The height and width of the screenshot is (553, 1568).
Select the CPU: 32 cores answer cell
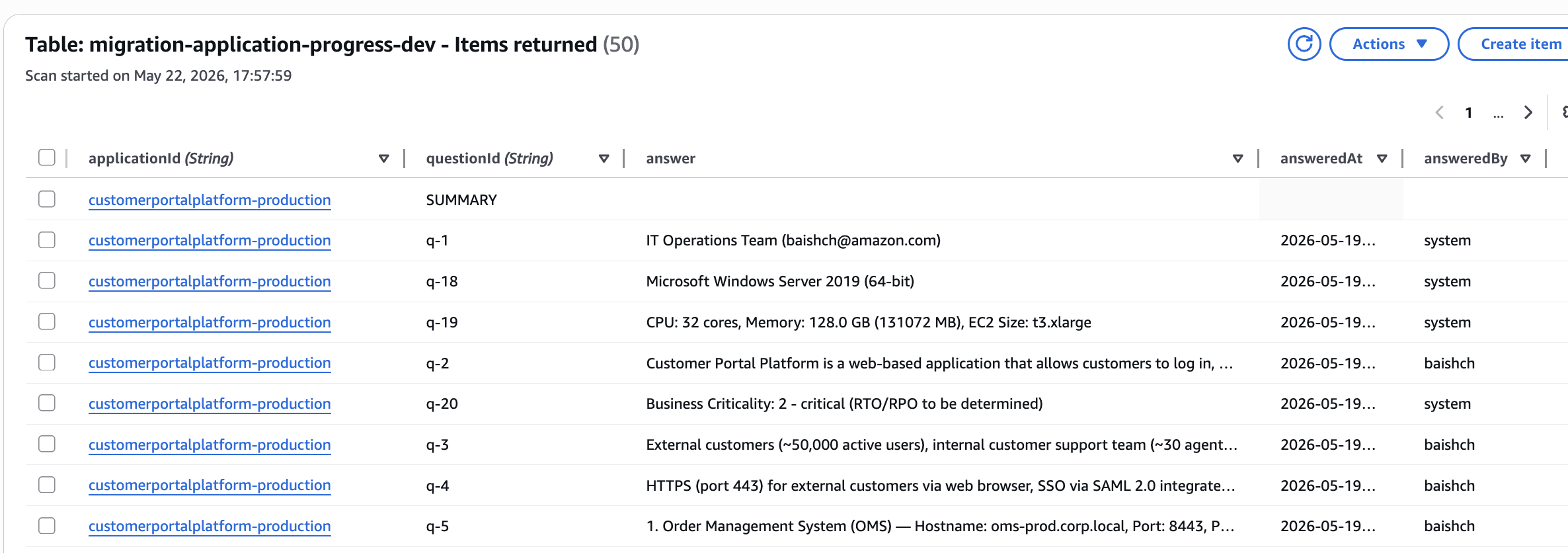[x=869, y=322]
